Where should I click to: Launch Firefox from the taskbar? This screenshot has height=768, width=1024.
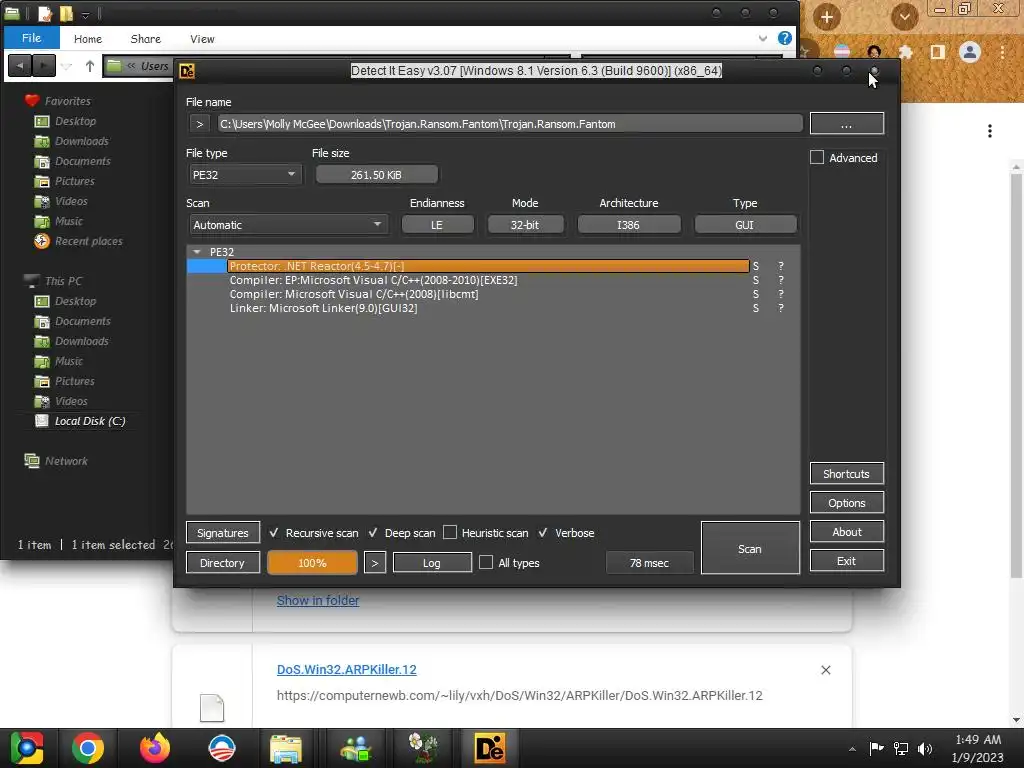click(155, 748)
